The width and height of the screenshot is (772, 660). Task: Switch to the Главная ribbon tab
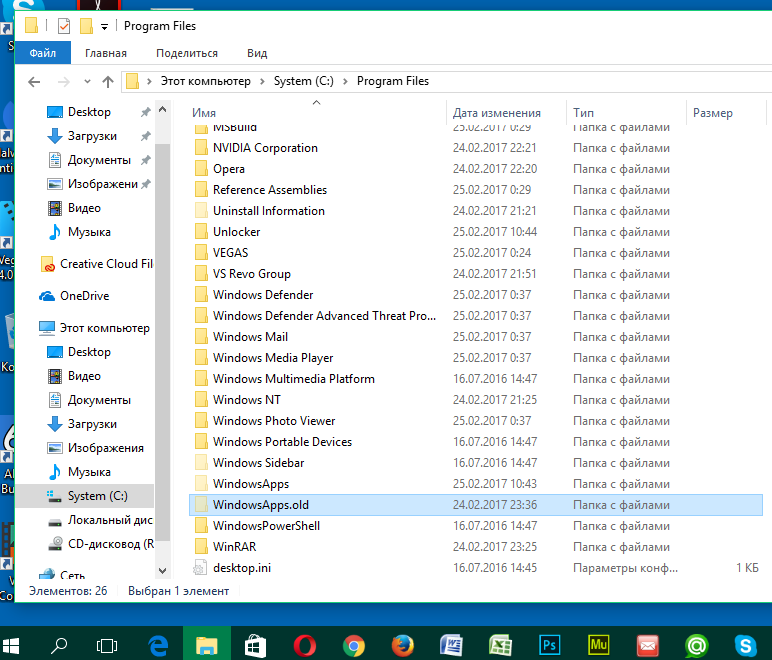[106, 53]
